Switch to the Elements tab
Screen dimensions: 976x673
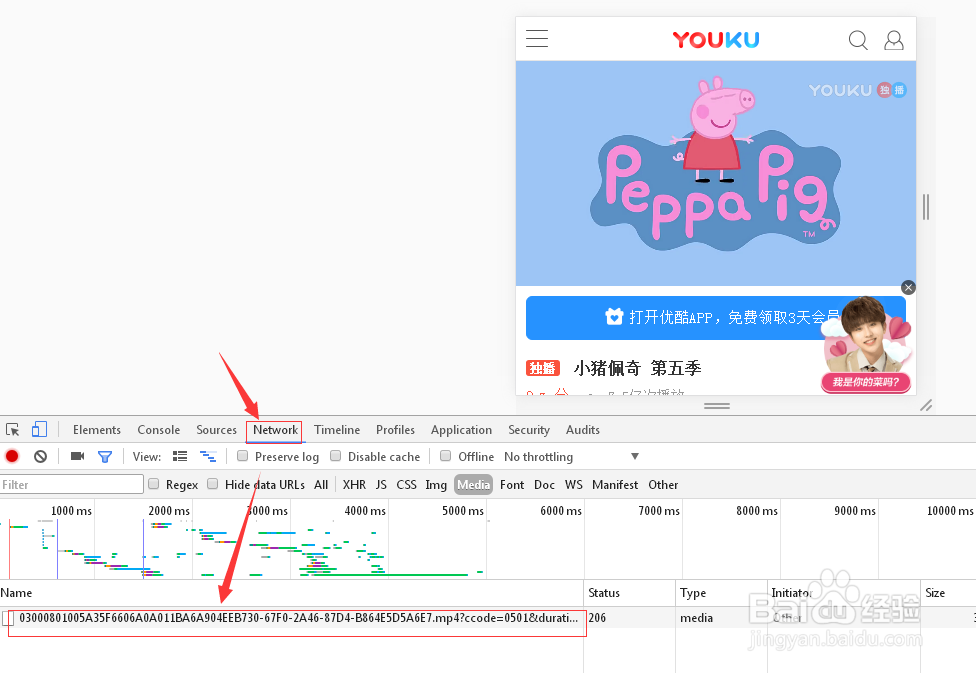[96, 430]
